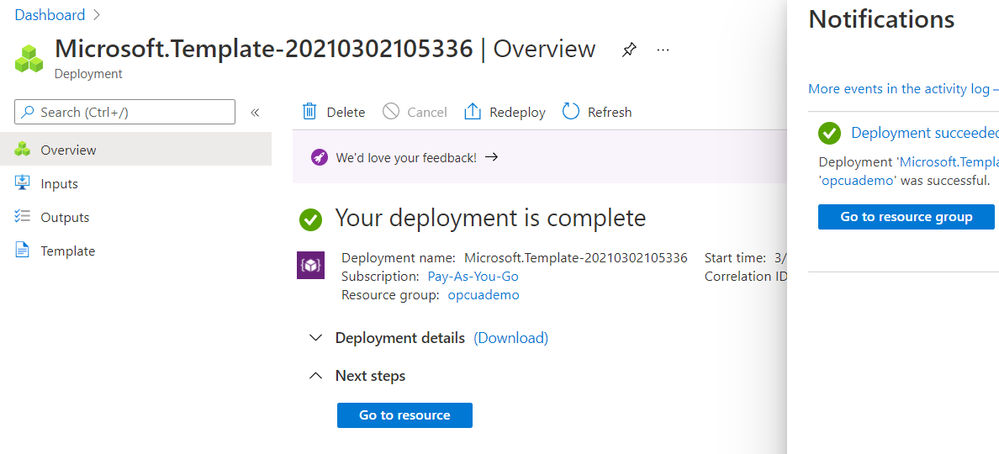The height and width of the screenshot is (454, 999).
Task: Click the Outputs checklist icon
Action: click(x=22, y=216)
